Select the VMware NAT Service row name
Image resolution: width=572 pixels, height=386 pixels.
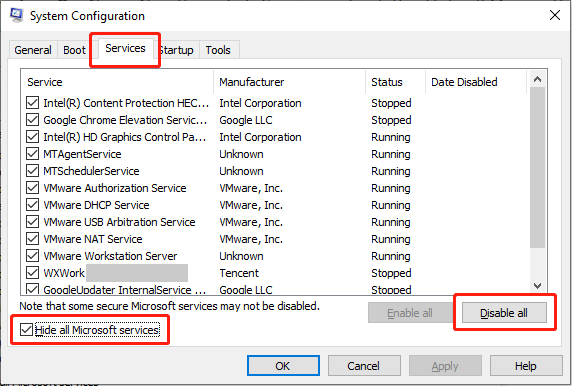[x=93, y=239]
